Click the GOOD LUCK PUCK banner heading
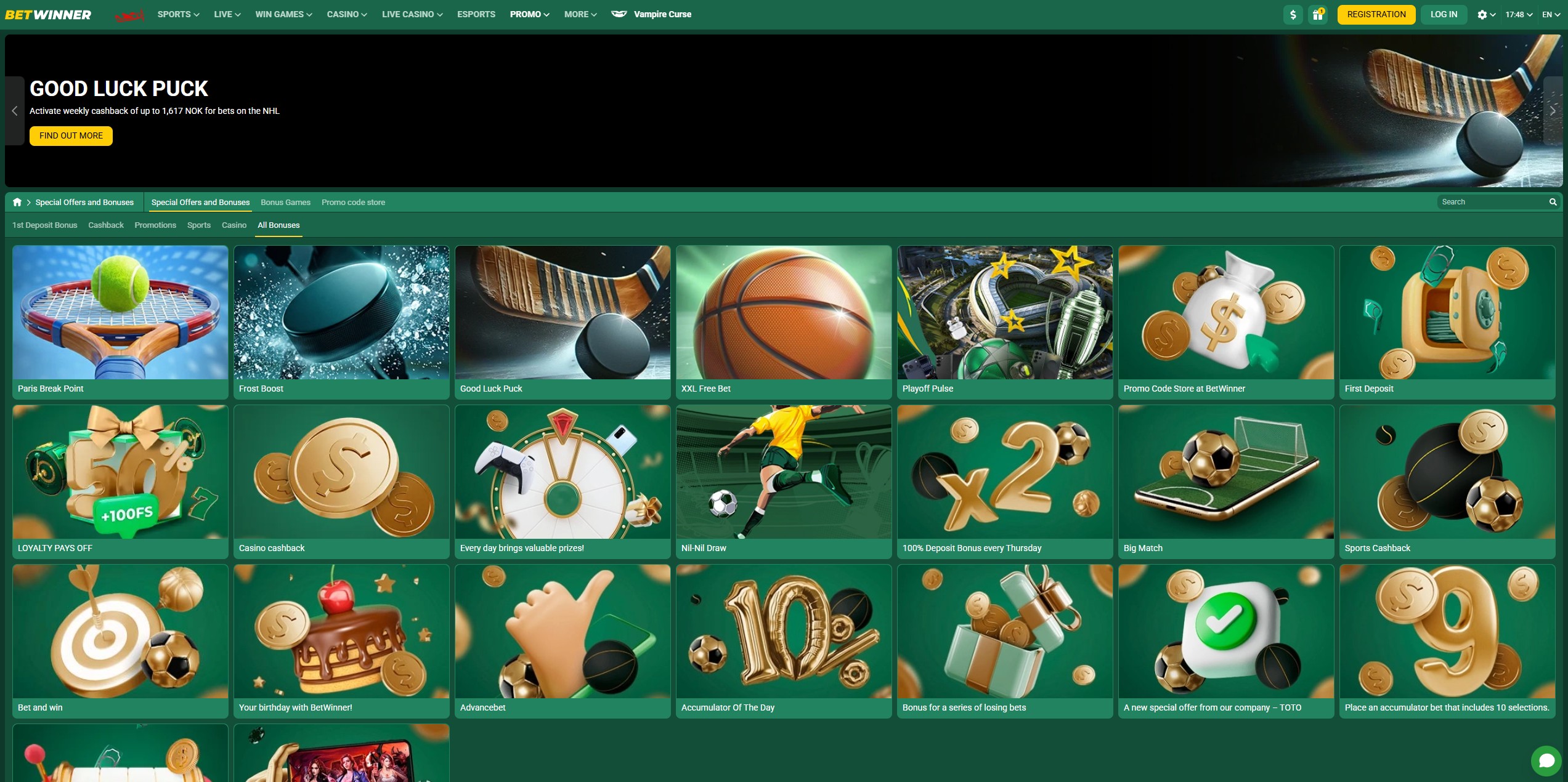 (x=119, y=89)
